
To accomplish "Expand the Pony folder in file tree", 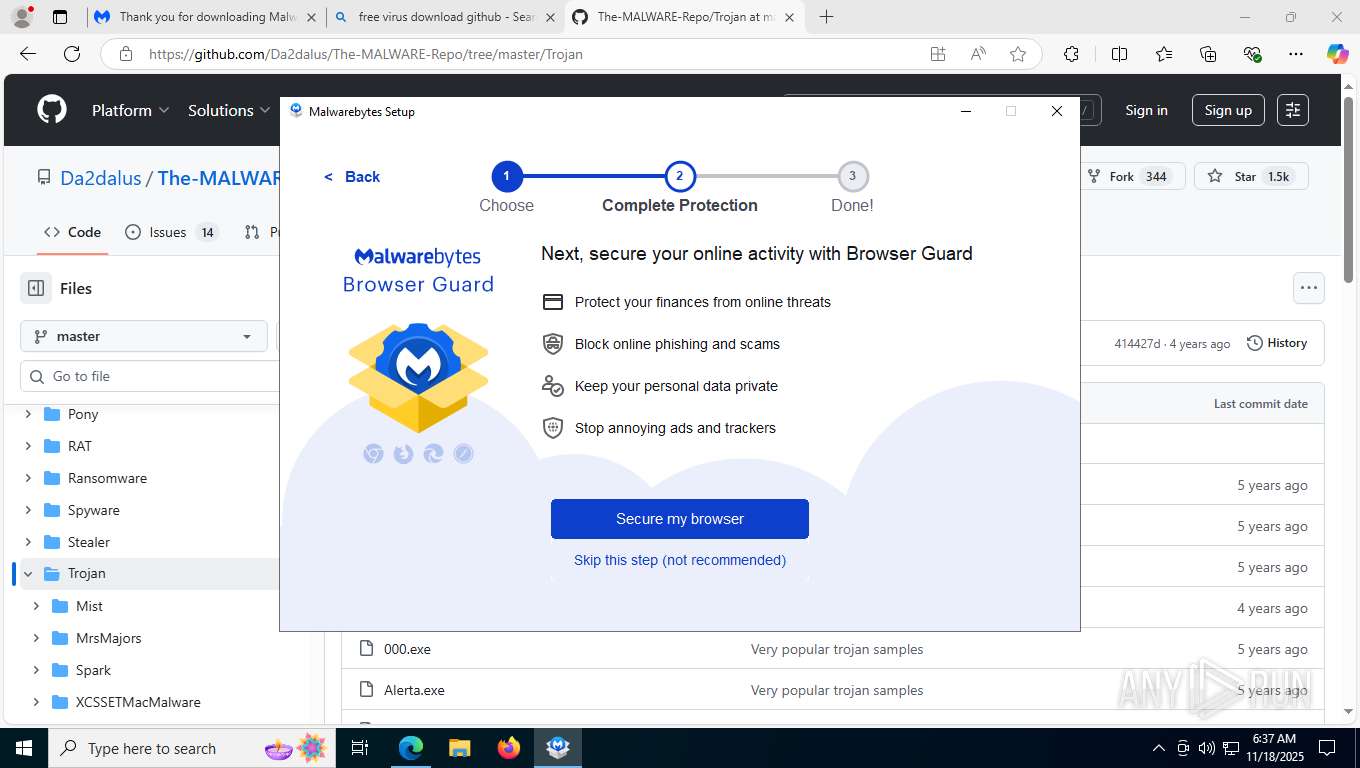I will click(x=28, y=414).
